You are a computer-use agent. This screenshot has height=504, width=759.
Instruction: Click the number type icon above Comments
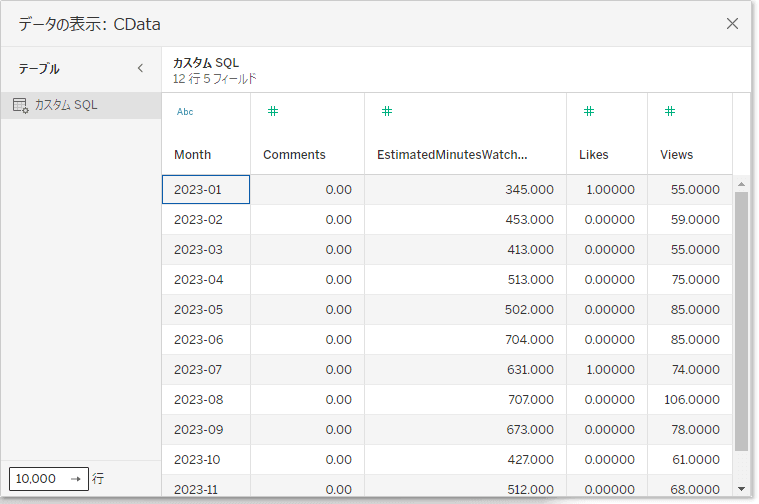[x=273, y=111]
